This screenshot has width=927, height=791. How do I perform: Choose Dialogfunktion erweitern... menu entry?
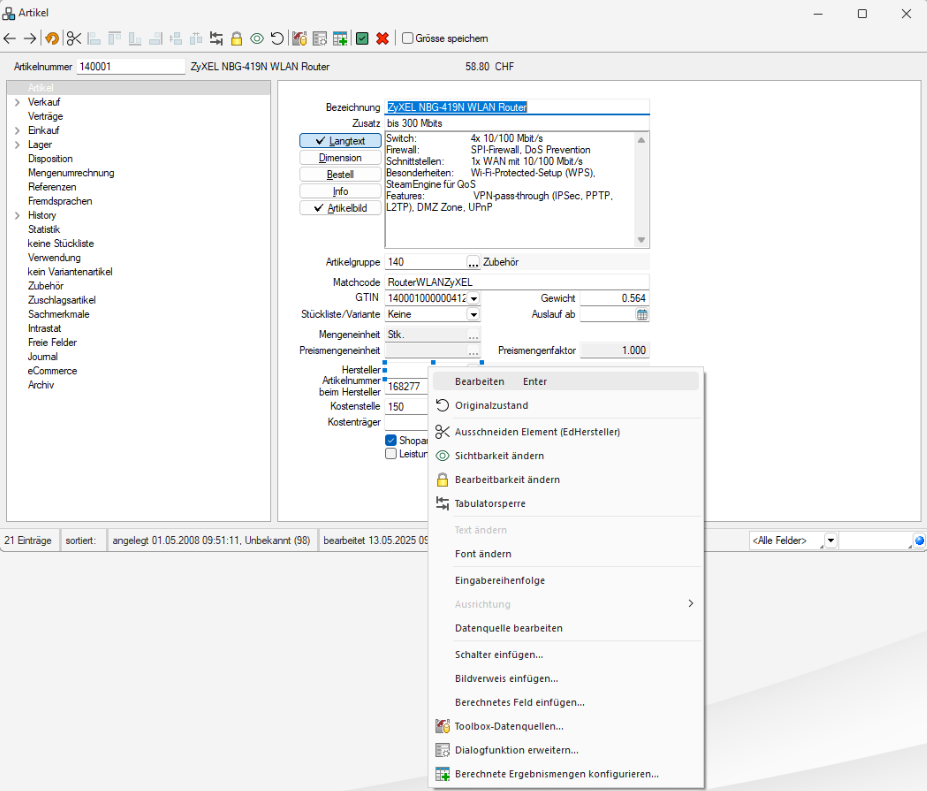(566, 750)
